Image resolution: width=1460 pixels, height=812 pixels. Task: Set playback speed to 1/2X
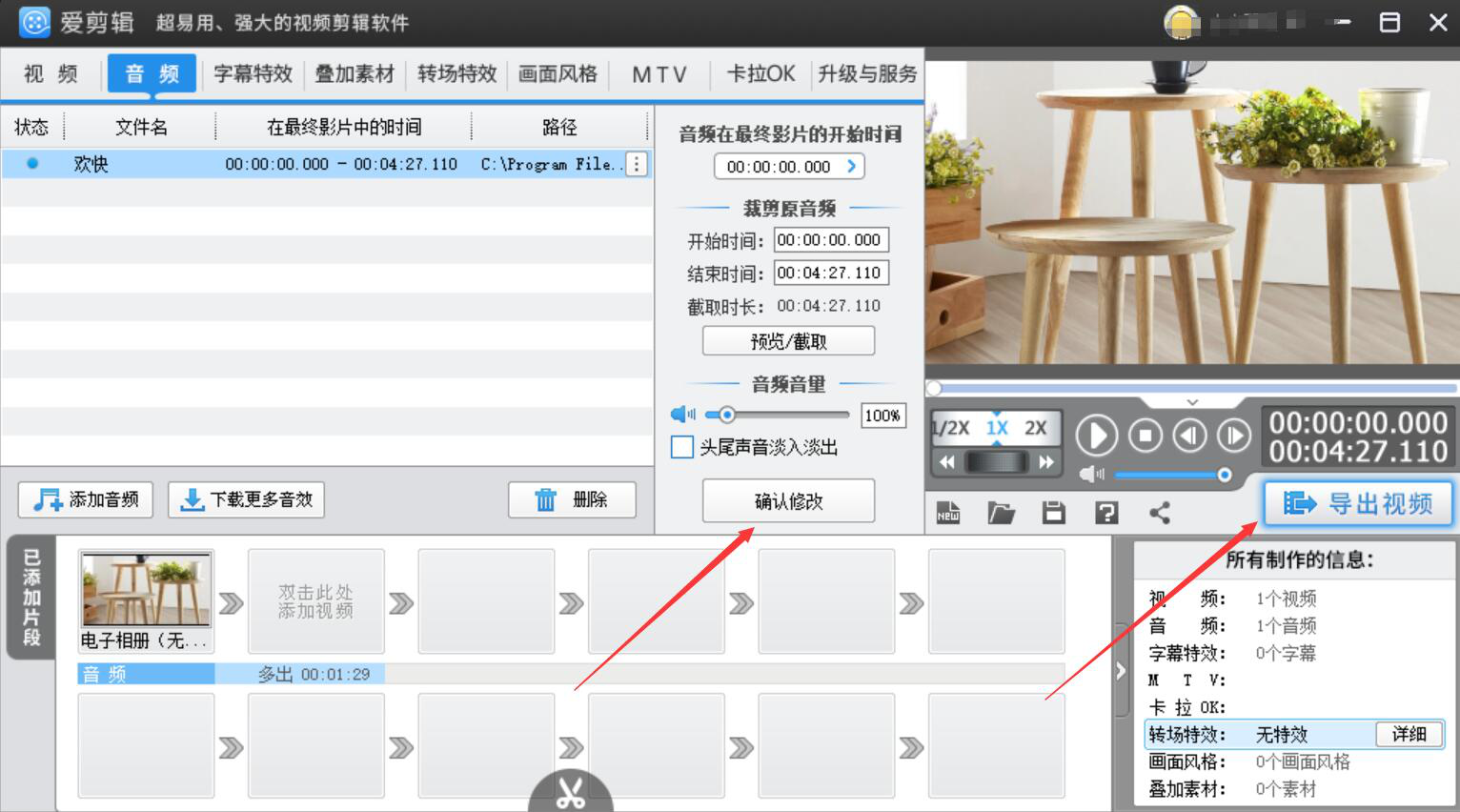click(x=950, y=428)
